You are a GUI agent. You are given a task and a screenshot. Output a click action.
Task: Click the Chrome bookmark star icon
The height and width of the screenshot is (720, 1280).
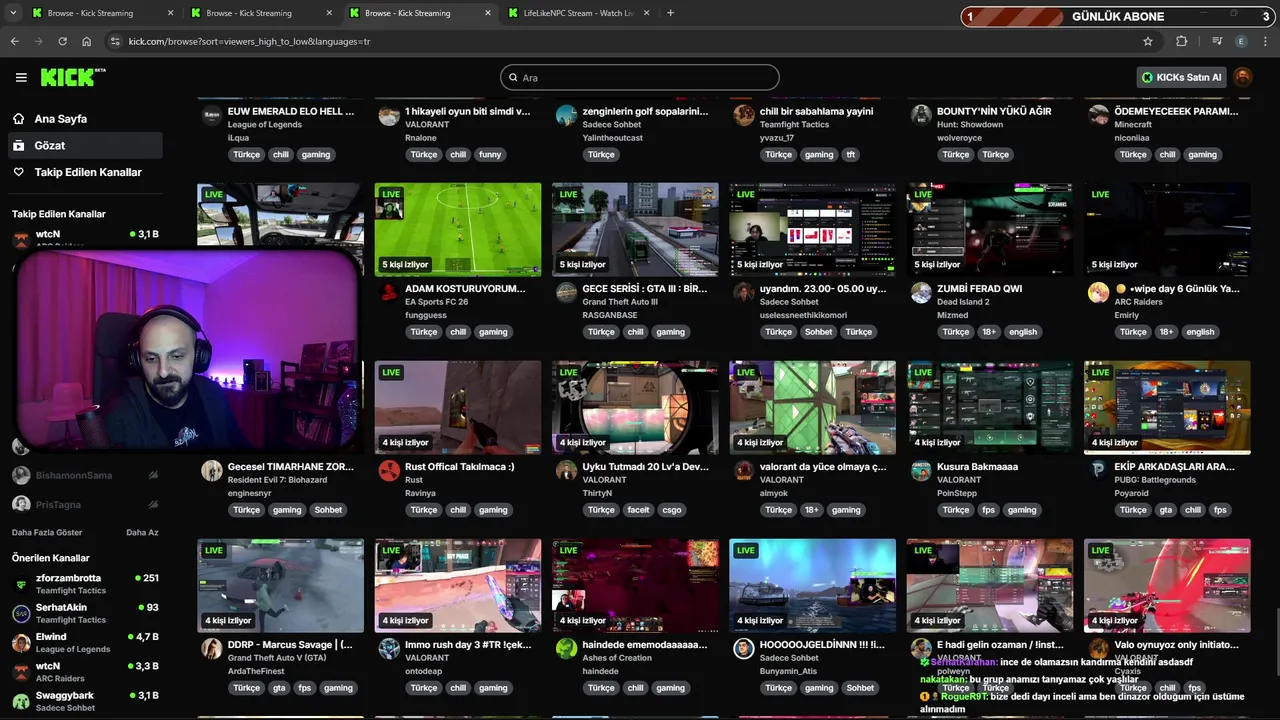tap(1148, 41)
